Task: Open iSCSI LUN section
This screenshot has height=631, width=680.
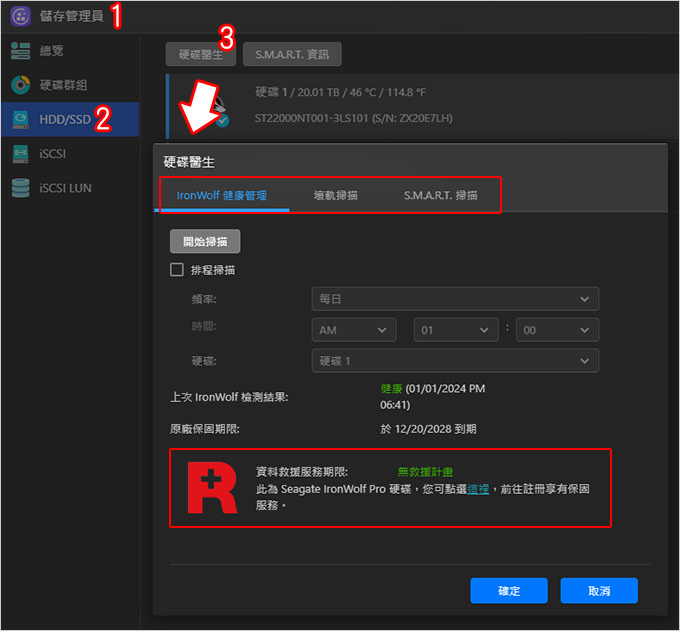Action: click(70, 188)
